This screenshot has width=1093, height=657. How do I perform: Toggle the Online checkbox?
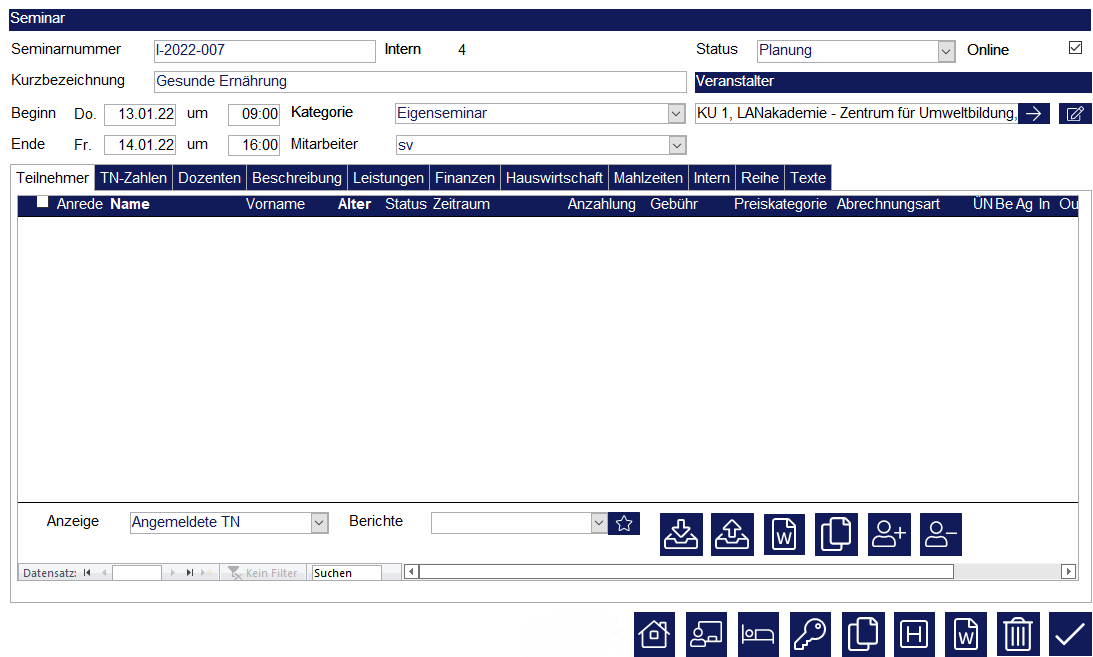pyautogui.click(x=1076, y=48)
